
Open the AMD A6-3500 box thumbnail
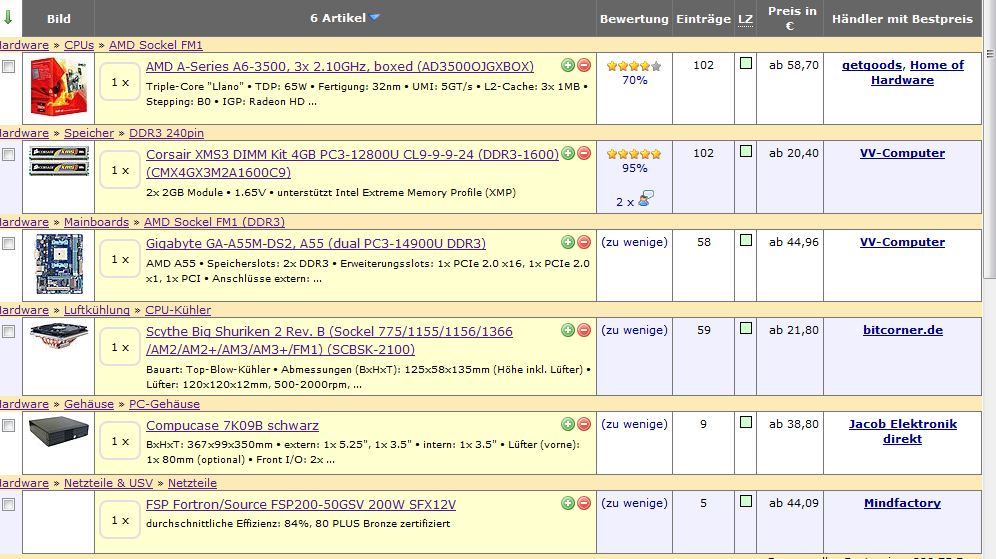[x=58, y=86]
